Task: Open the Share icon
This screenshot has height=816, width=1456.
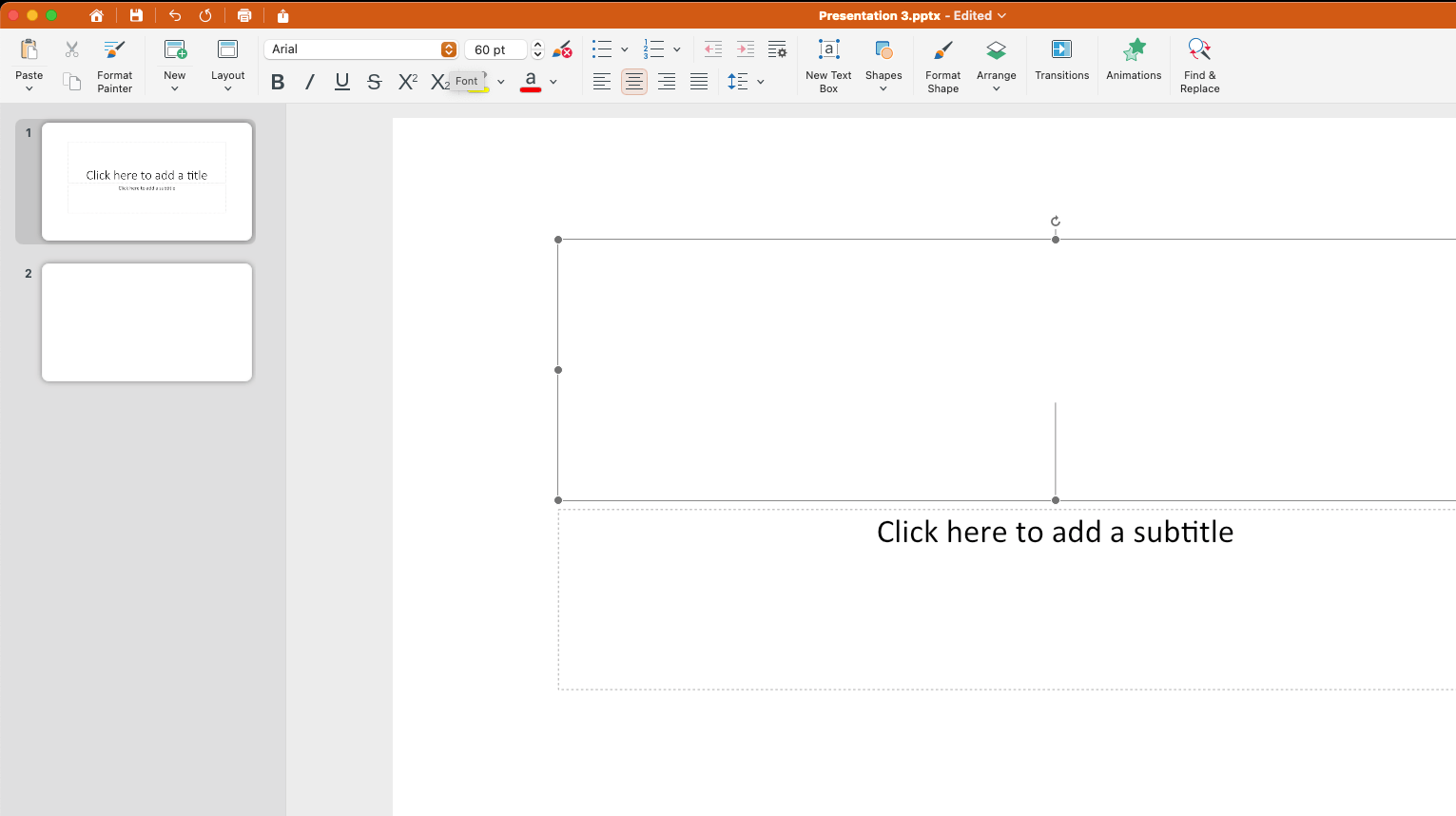Action: tap(282, 15)
